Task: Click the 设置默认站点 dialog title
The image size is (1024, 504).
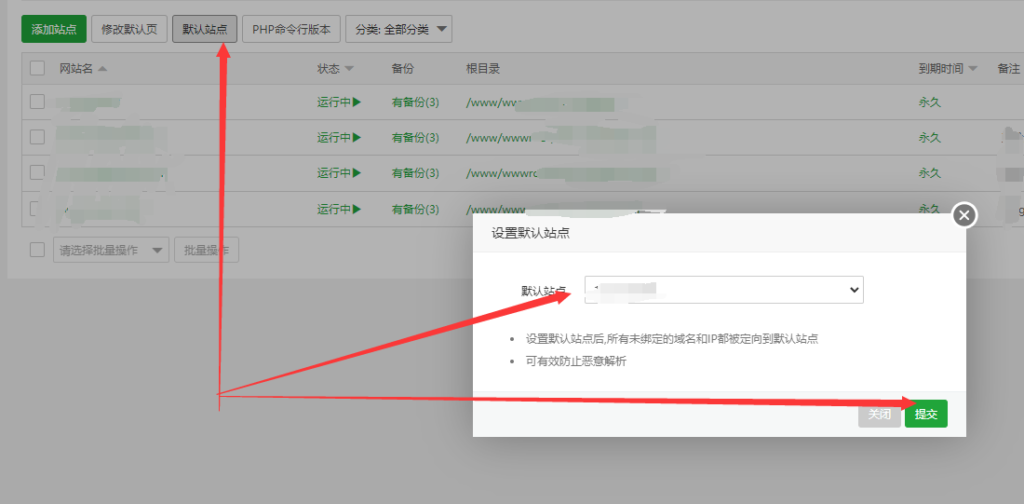Action: tap(530, 233)
